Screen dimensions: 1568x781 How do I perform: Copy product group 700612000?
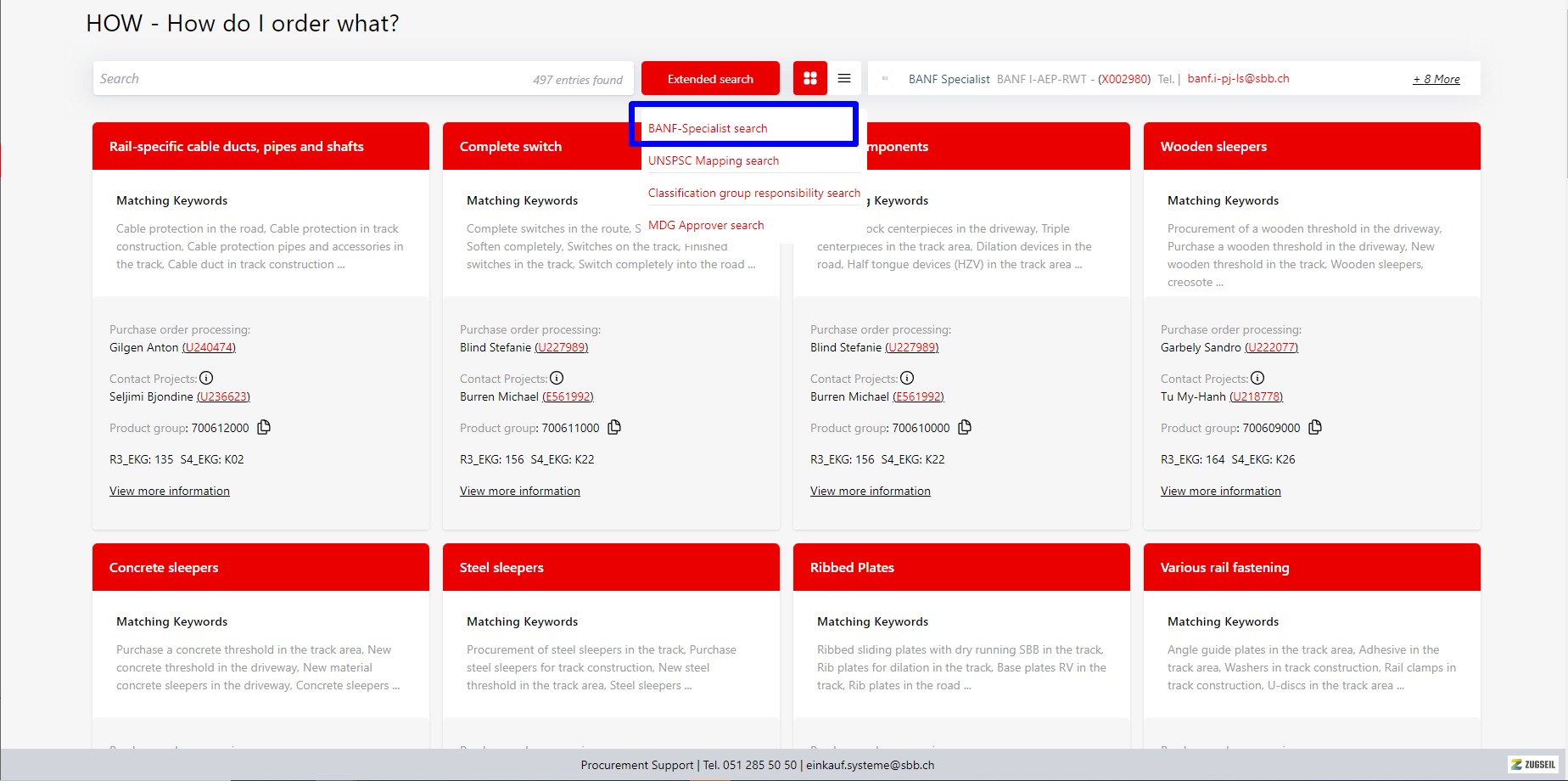[x=264, y=427]
